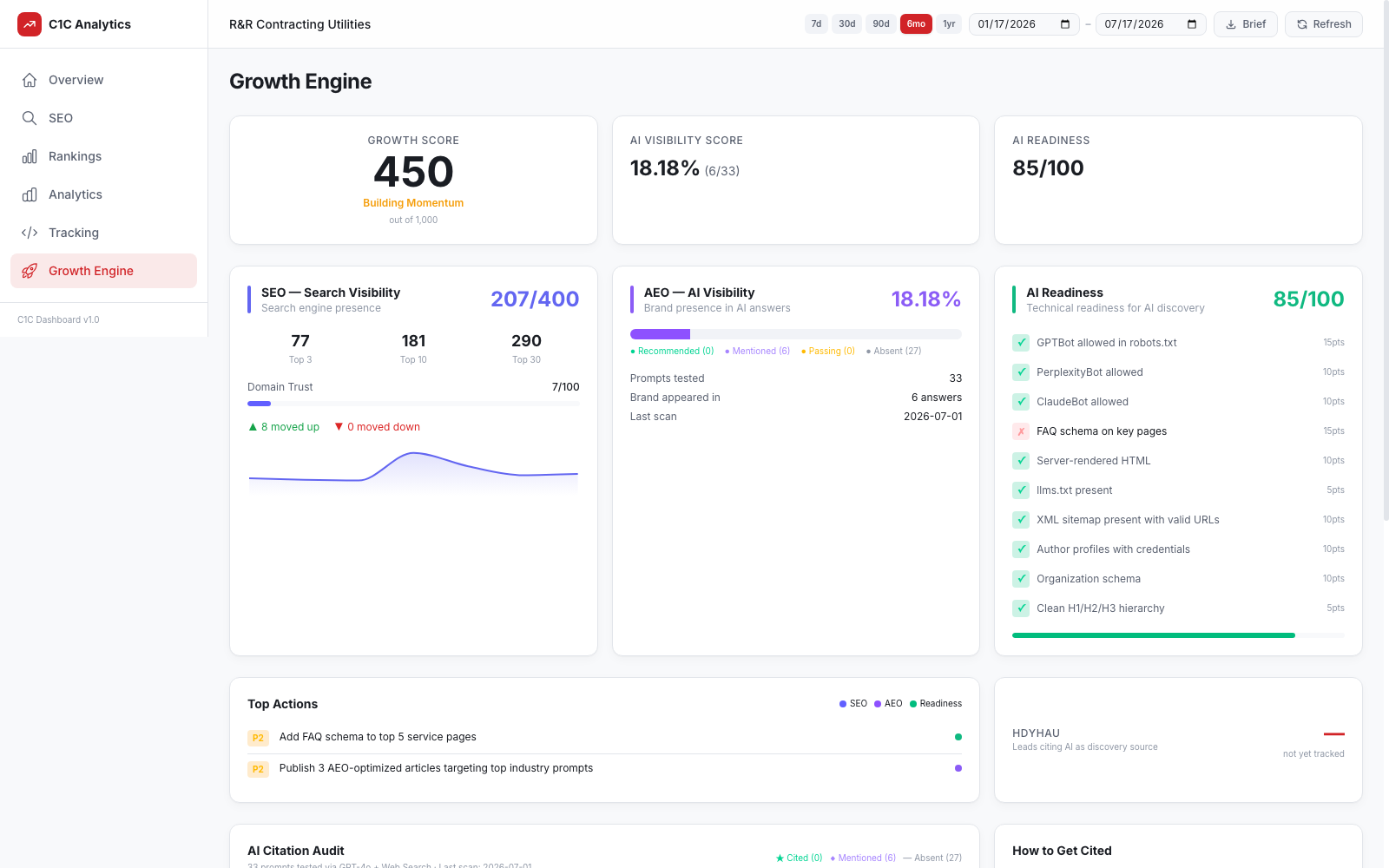The height and width of the screenshot is (868, 1389).
Task: Click start date field 01/17/2026
Action: [x=1024, y=24]
